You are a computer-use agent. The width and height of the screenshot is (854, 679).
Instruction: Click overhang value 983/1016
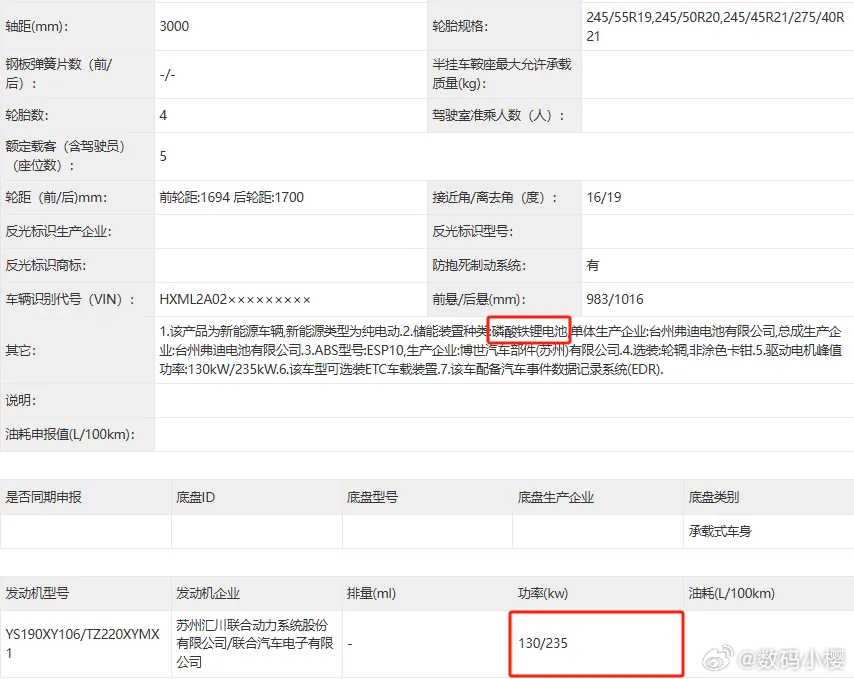pos(615,299)
